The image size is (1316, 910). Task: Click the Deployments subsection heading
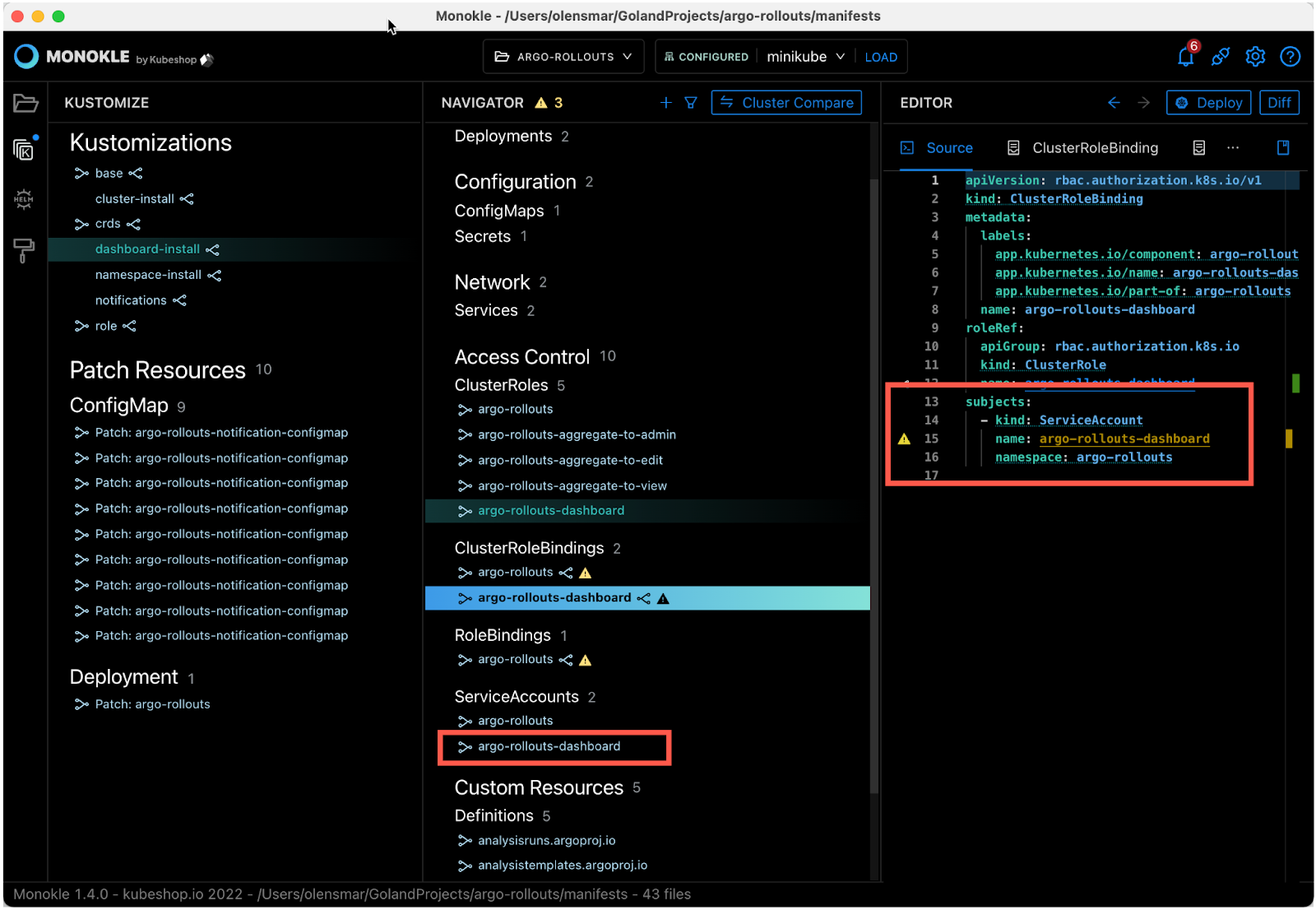pyautogui.click(x=503, y=137)
